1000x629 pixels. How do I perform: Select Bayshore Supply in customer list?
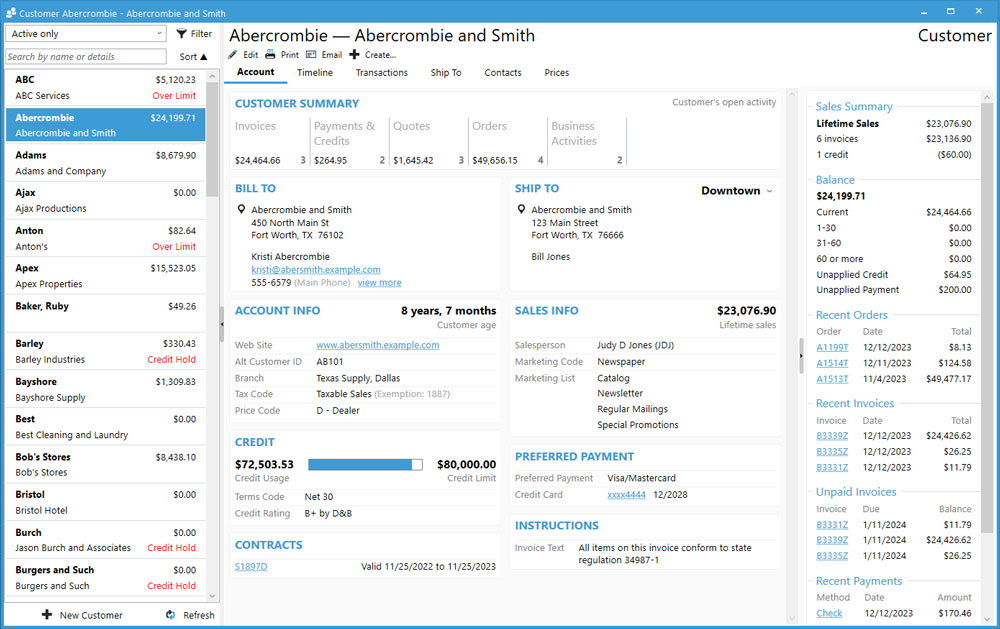pos(105,389)
